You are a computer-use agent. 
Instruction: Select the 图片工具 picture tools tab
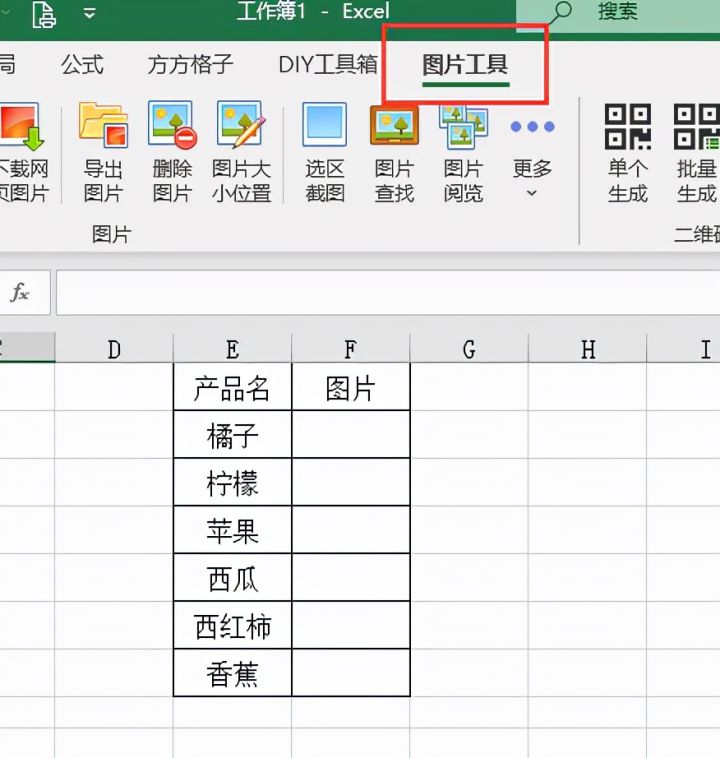point(465,64)
